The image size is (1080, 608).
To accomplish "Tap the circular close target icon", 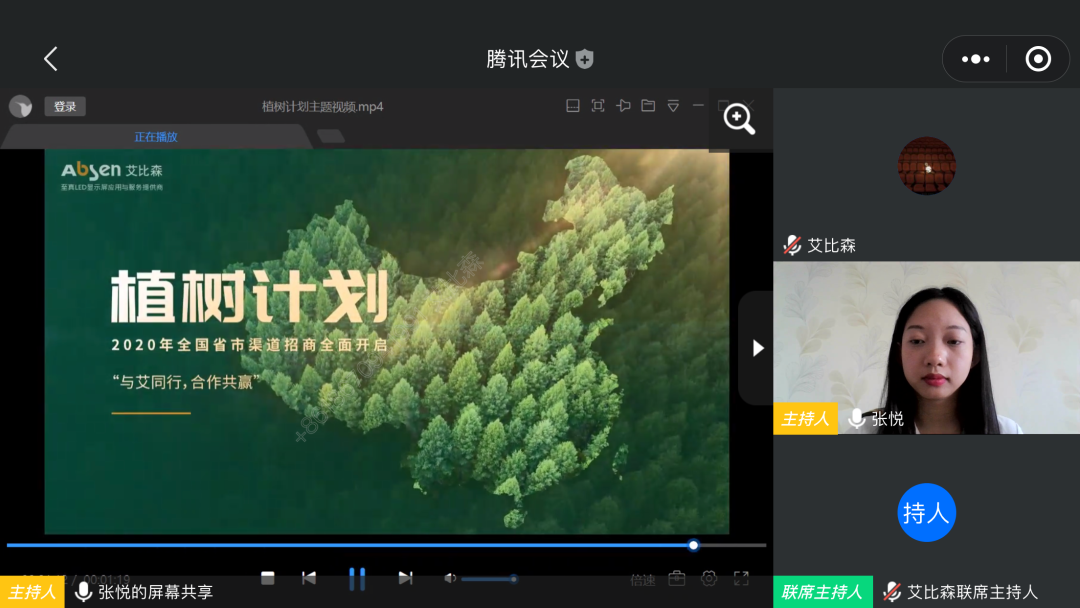I will [x=1038, y=59].
